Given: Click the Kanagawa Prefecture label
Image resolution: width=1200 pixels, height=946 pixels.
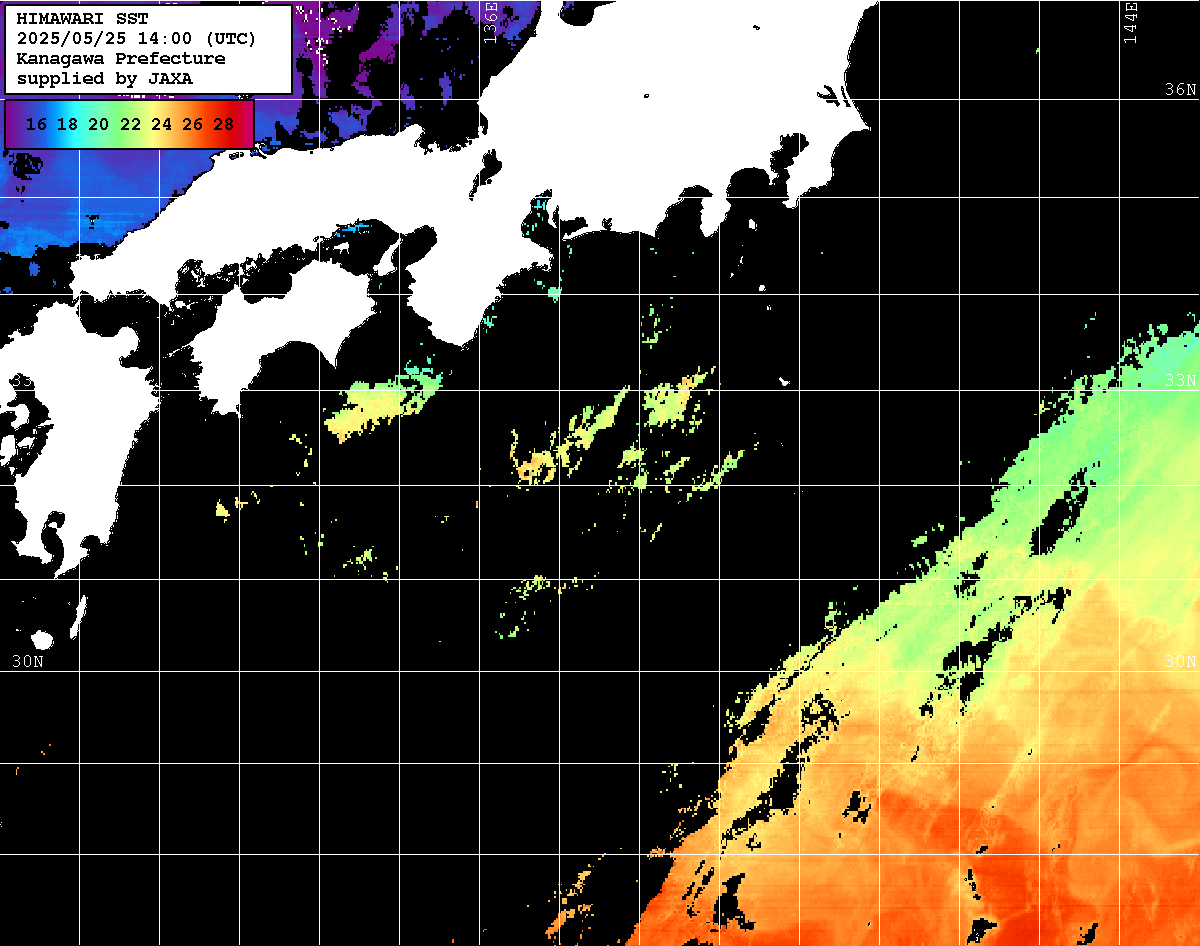Looking at the screenshot, I should click(x=121, y=59).
